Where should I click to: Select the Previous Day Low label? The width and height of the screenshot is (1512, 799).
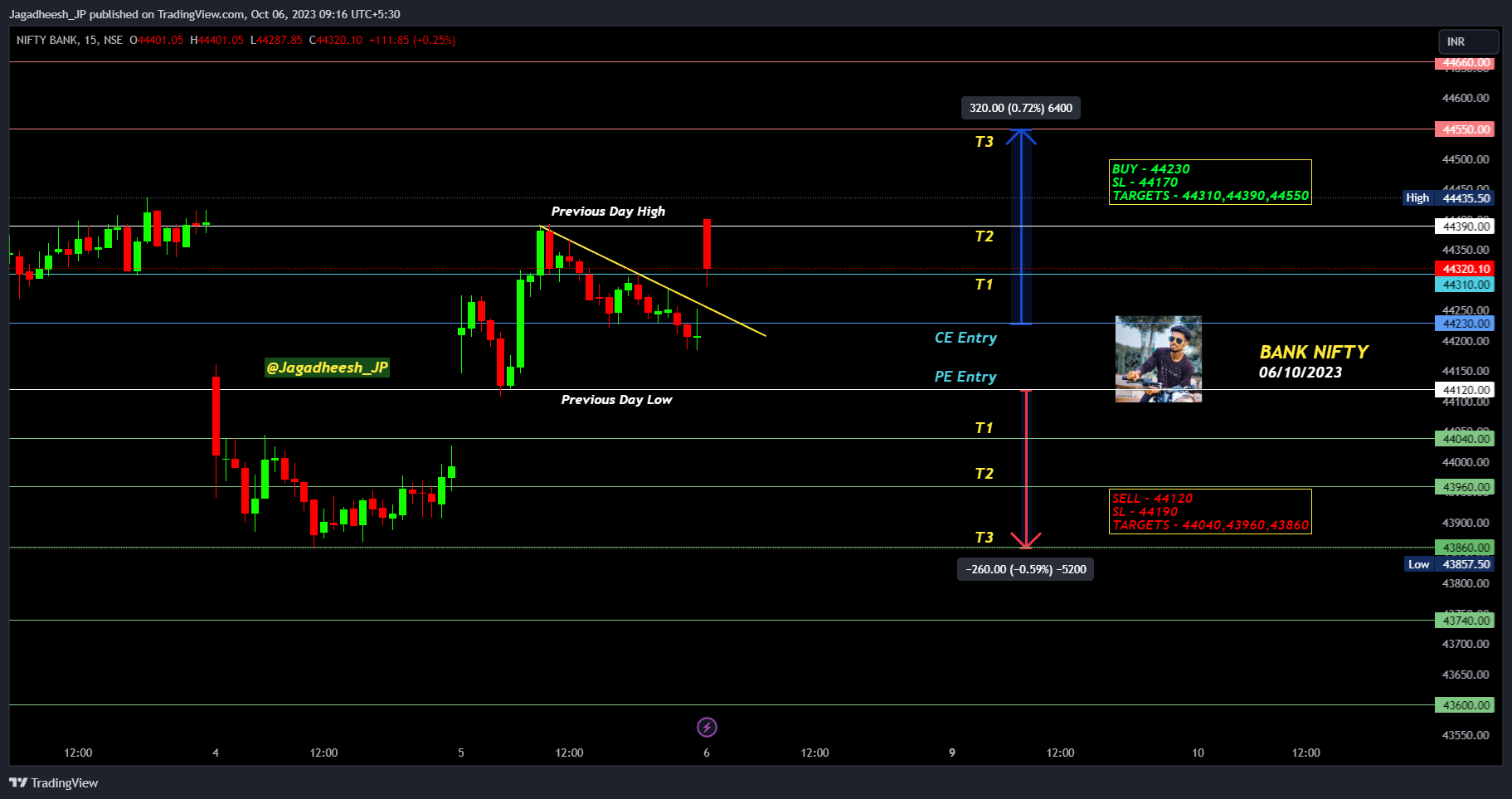(616, 400)
